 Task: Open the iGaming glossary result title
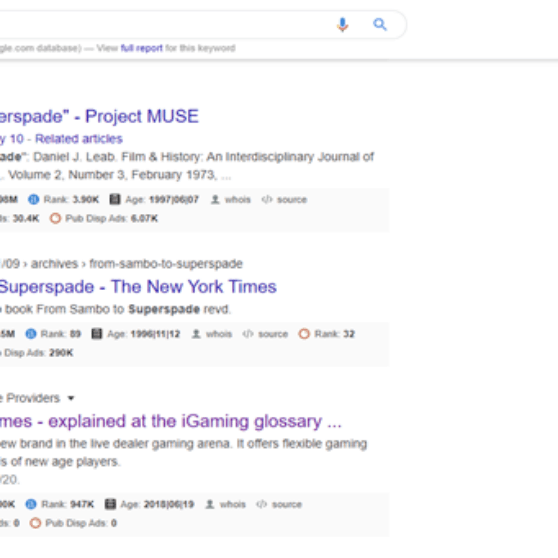171,421
